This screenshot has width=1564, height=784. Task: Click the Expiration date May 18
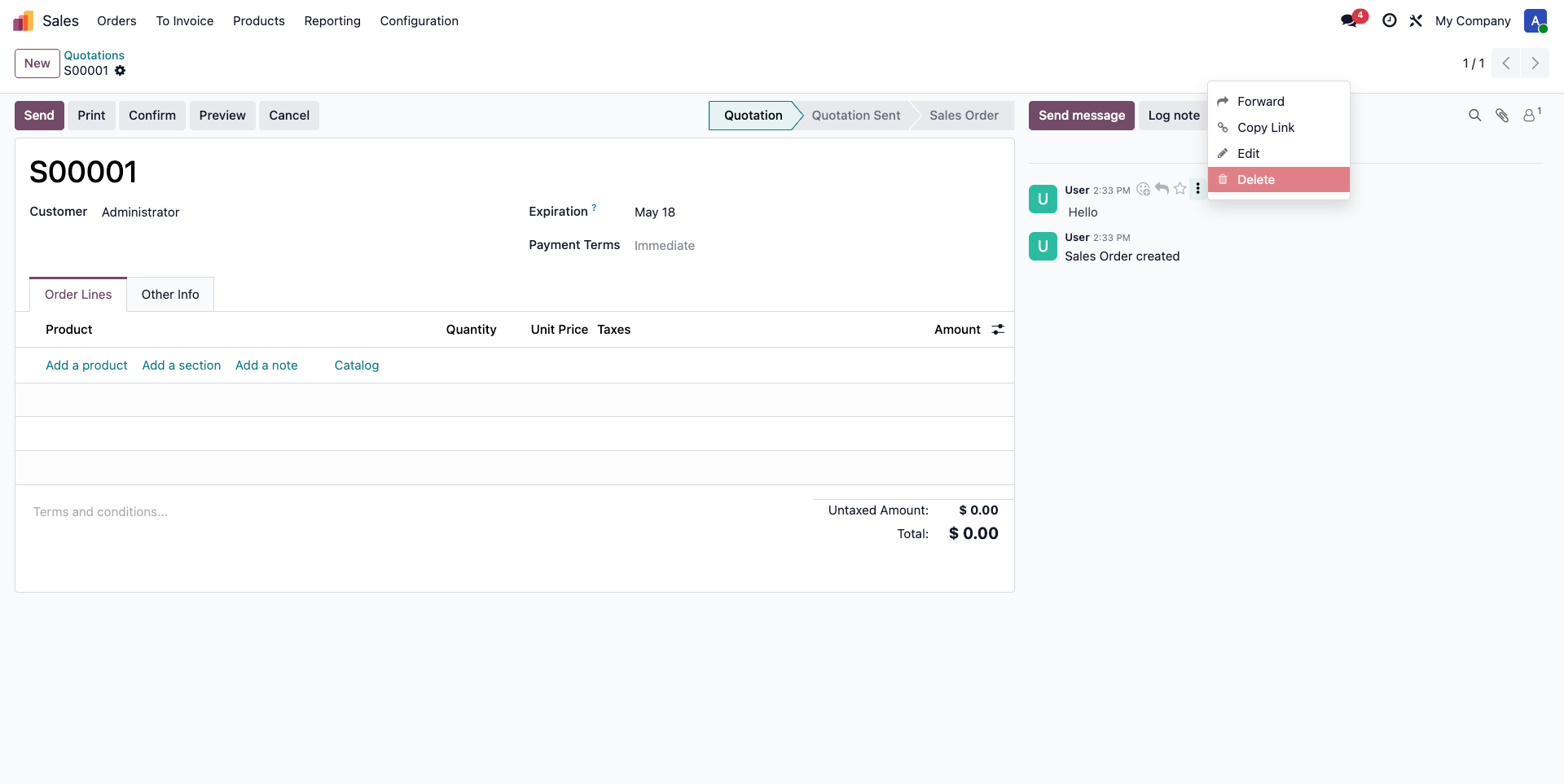coord(655,212)
